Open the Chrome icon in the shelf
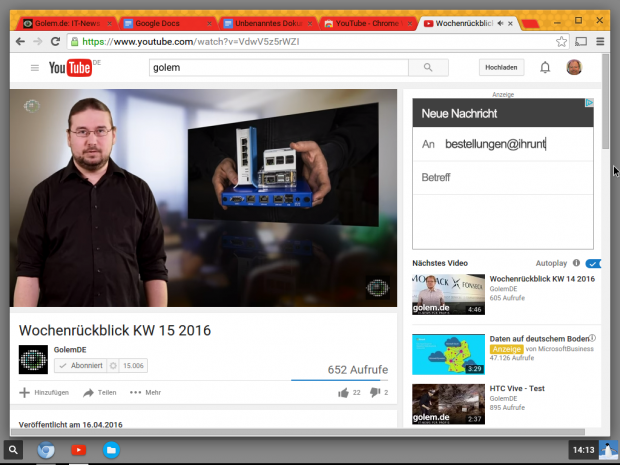The width and height of the screenshot is (620, 465). click(x=46, y=450)
